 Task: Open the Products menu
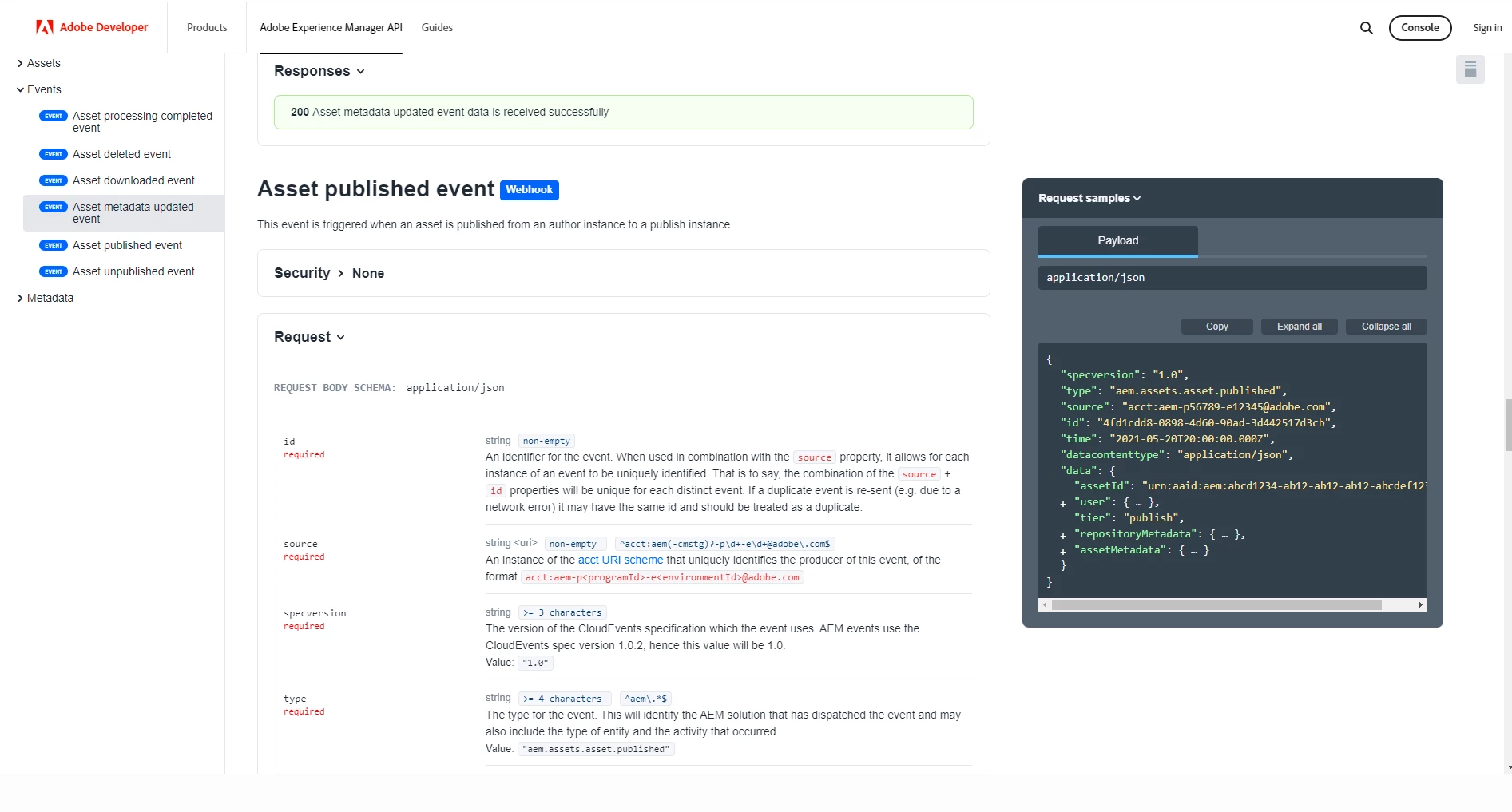click(x=207, y=27)
